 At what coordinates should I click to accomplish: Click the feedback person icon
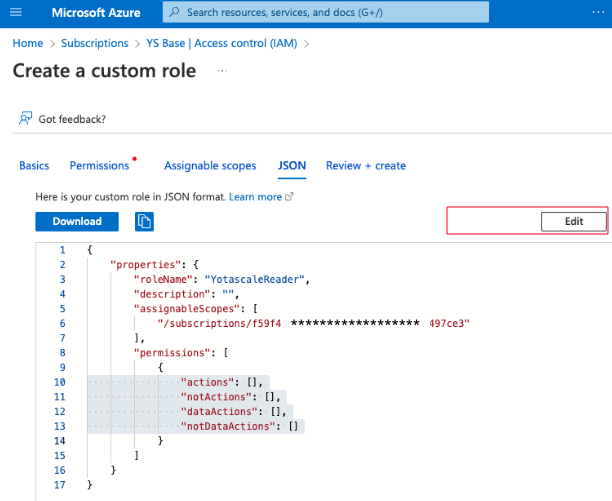coord(25,119)
